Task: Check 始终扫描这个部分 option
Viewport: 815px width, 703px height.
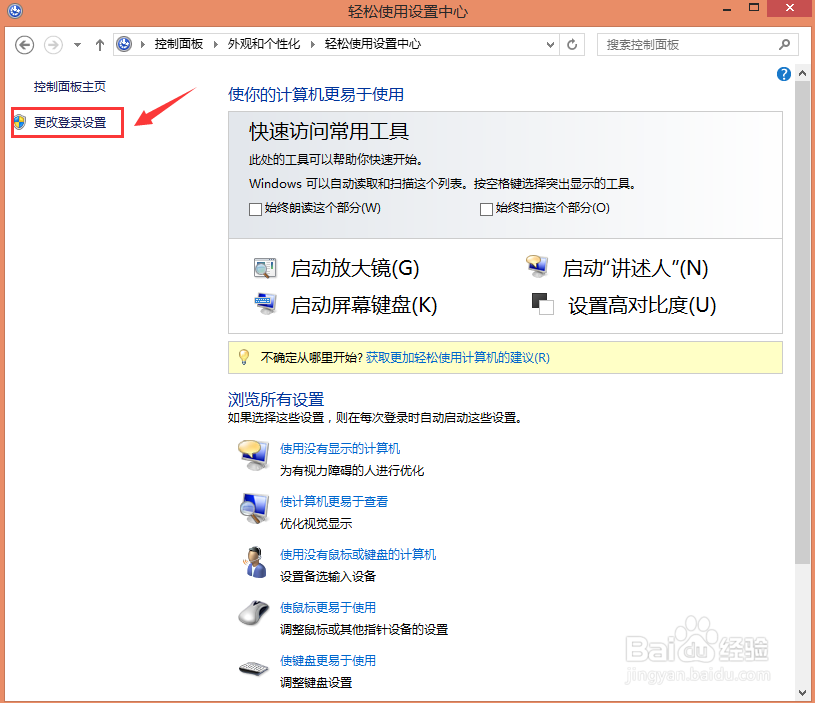Action: pos(486,208)
